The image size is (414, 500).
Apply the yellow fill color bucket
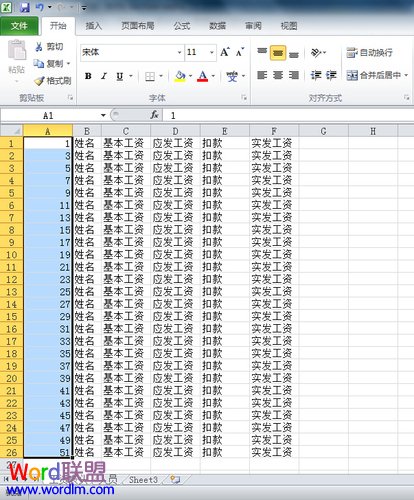tap(180, 77)
